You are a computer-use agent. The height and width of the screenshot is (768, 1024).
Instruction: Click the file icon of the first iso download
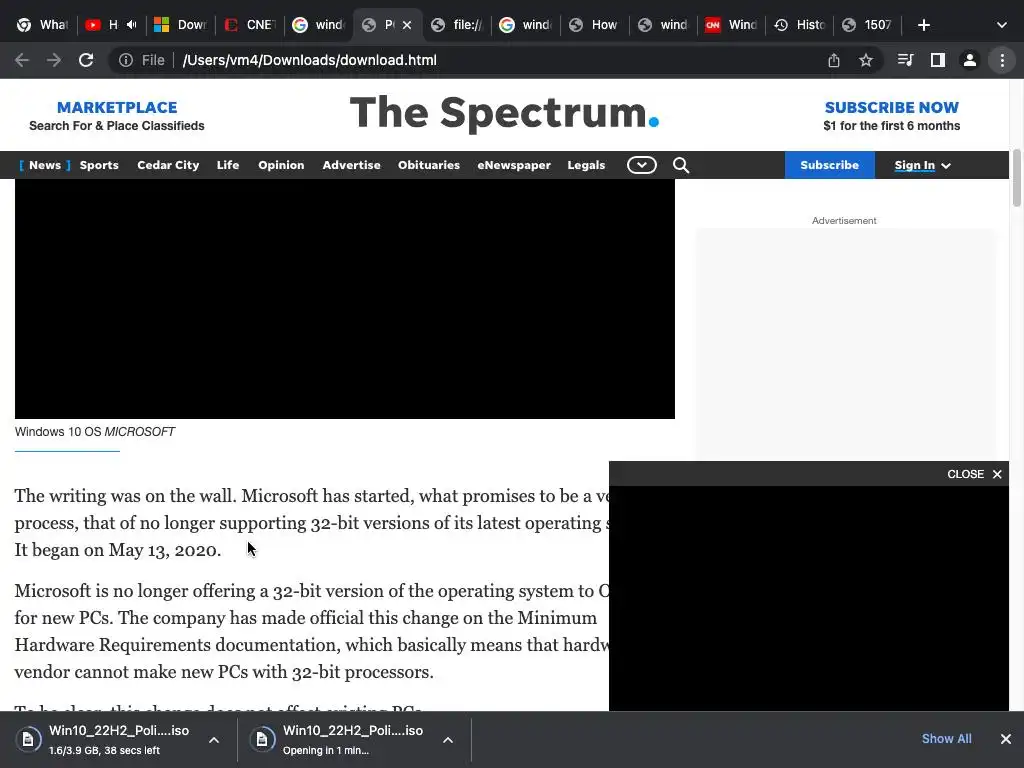[27, 739]
